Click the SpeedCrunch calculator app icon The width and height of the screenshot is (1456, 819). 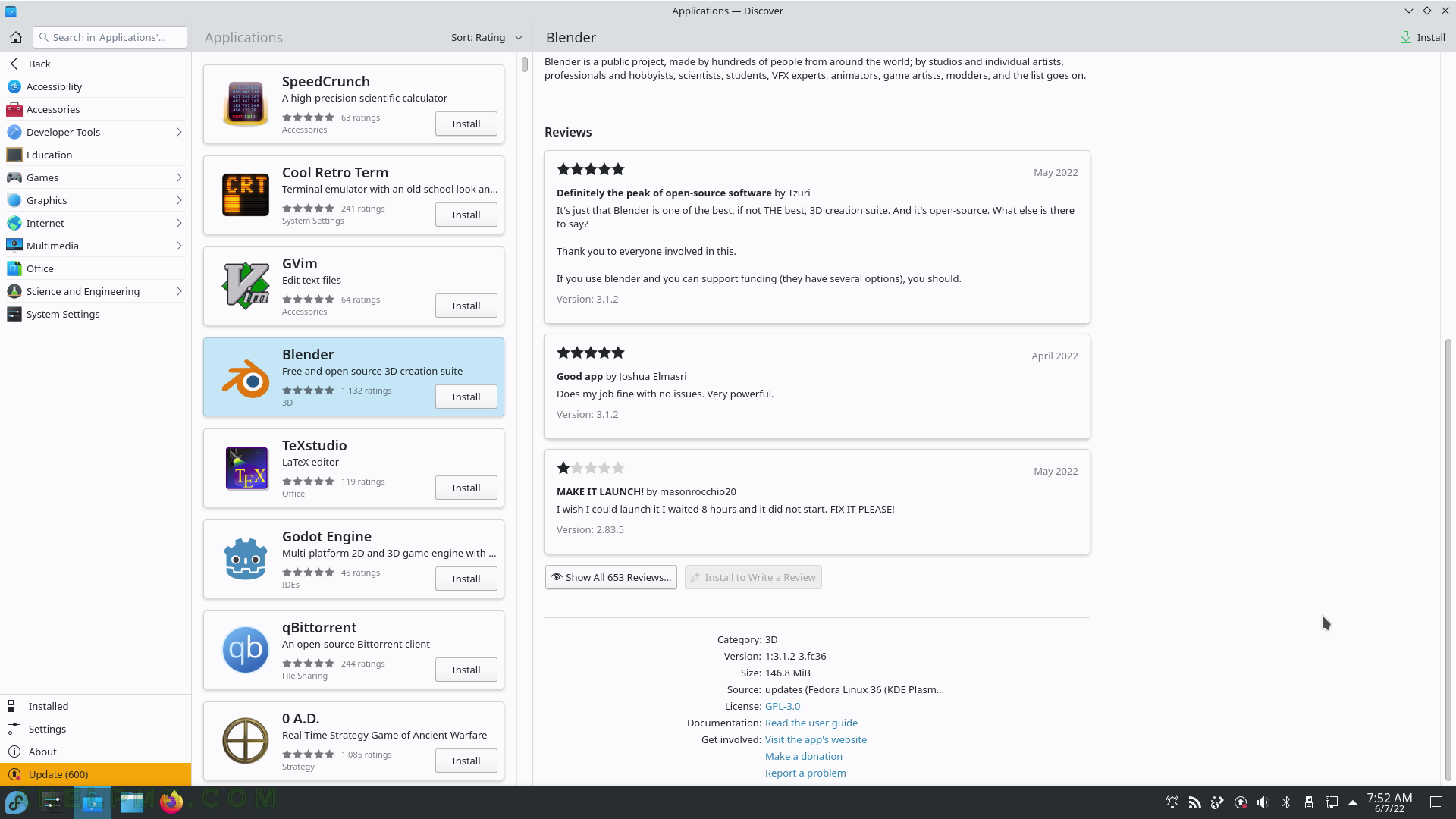point(246,104)
